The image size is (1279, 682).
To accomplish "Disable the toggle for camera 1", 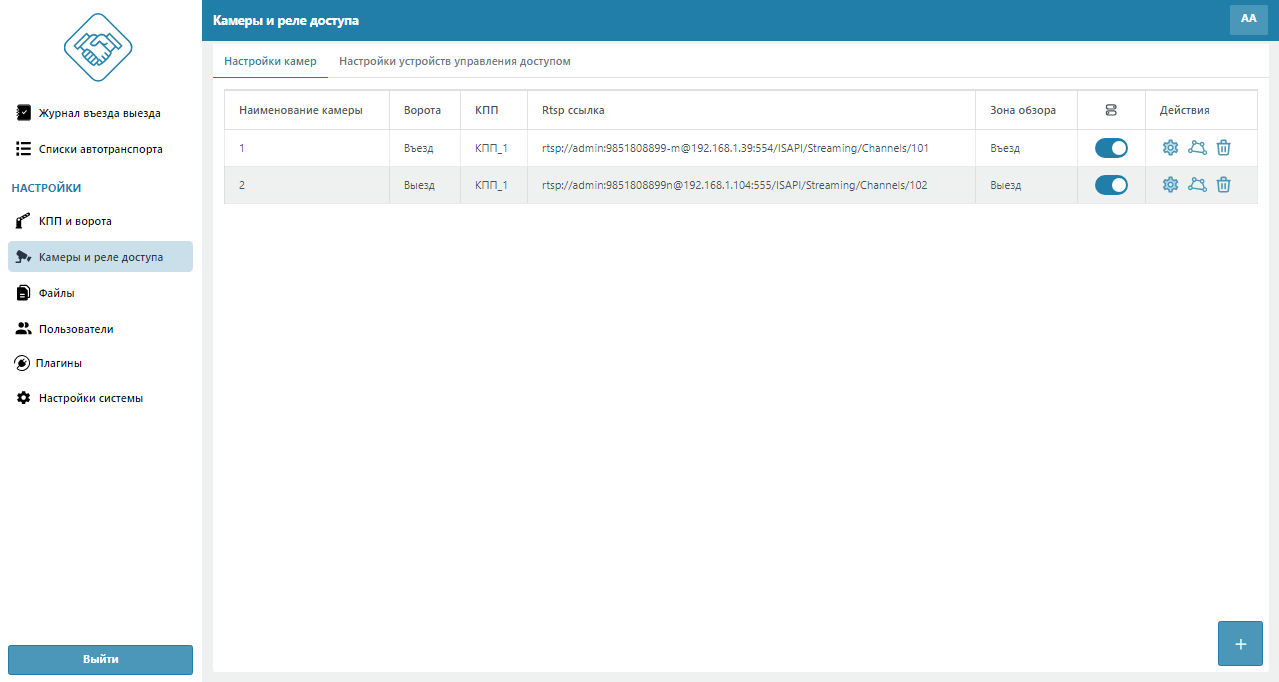I will (1111, 148).
